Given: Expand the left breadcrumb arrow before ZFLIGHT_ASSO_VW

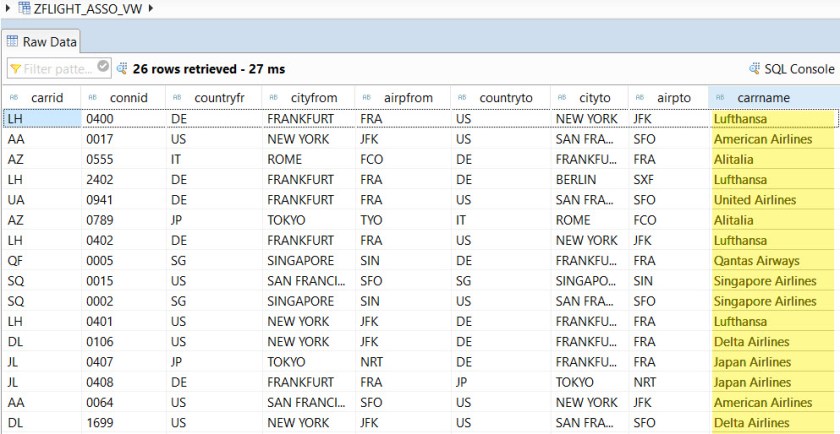Looking at the screenshot, I should (8, 9).
